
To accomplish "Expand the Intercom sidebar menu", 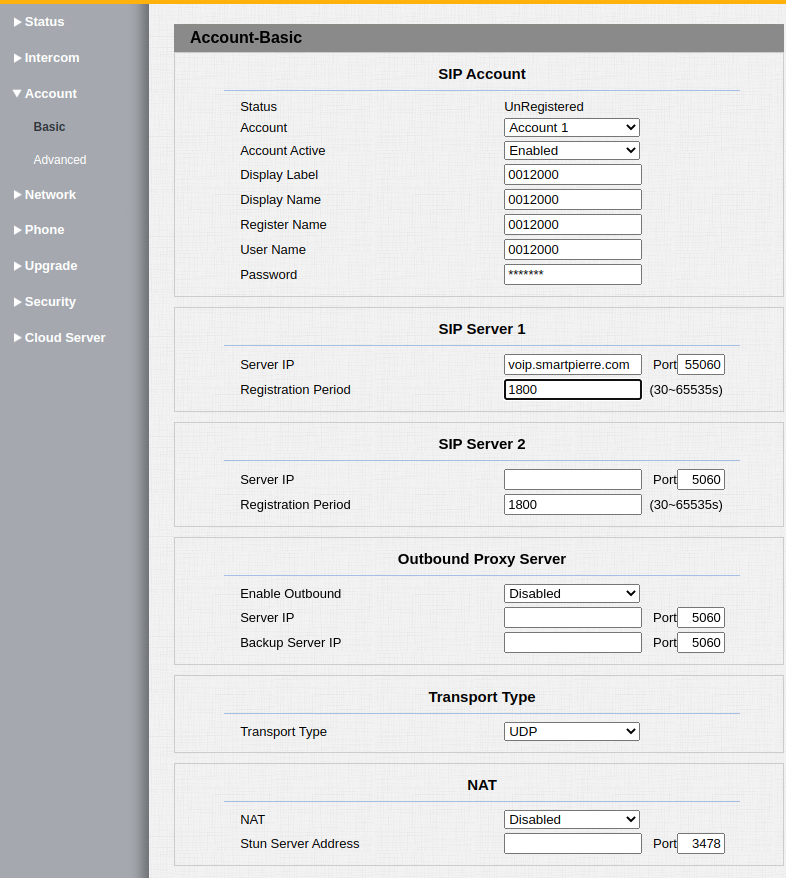I will click(x=51, y=58).
